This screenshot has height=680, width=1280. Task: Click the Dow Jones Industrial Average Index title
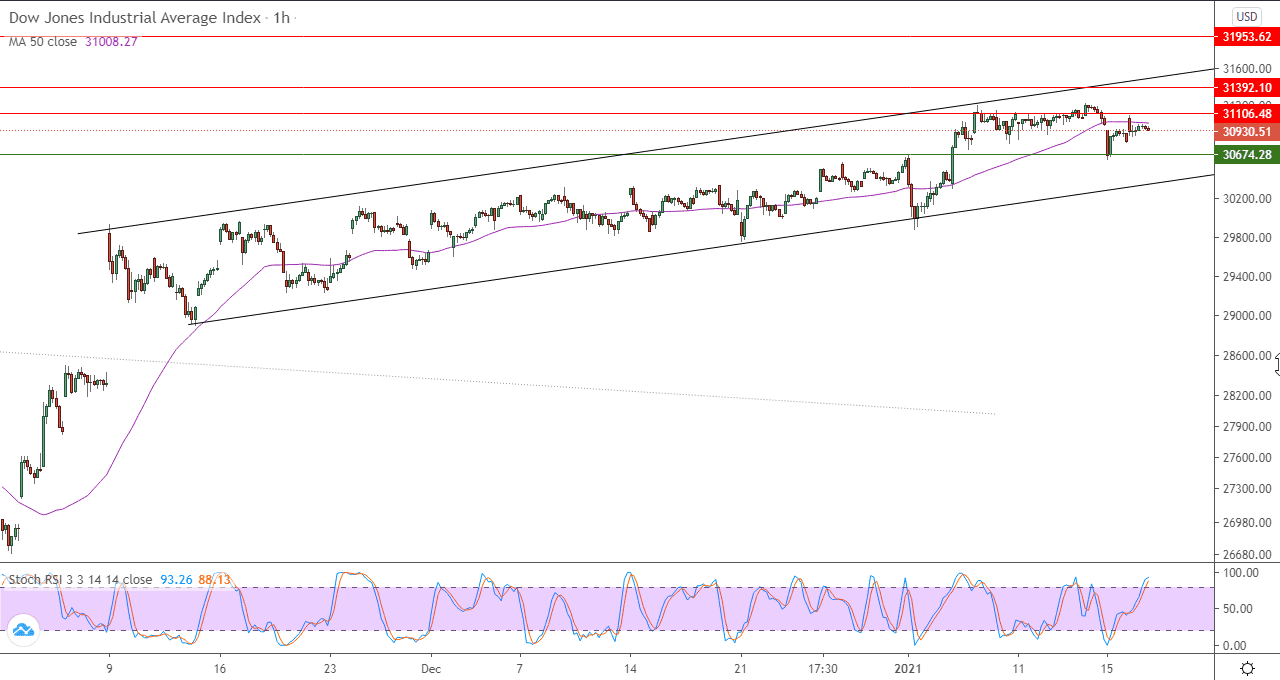click(x=135, y=18)
